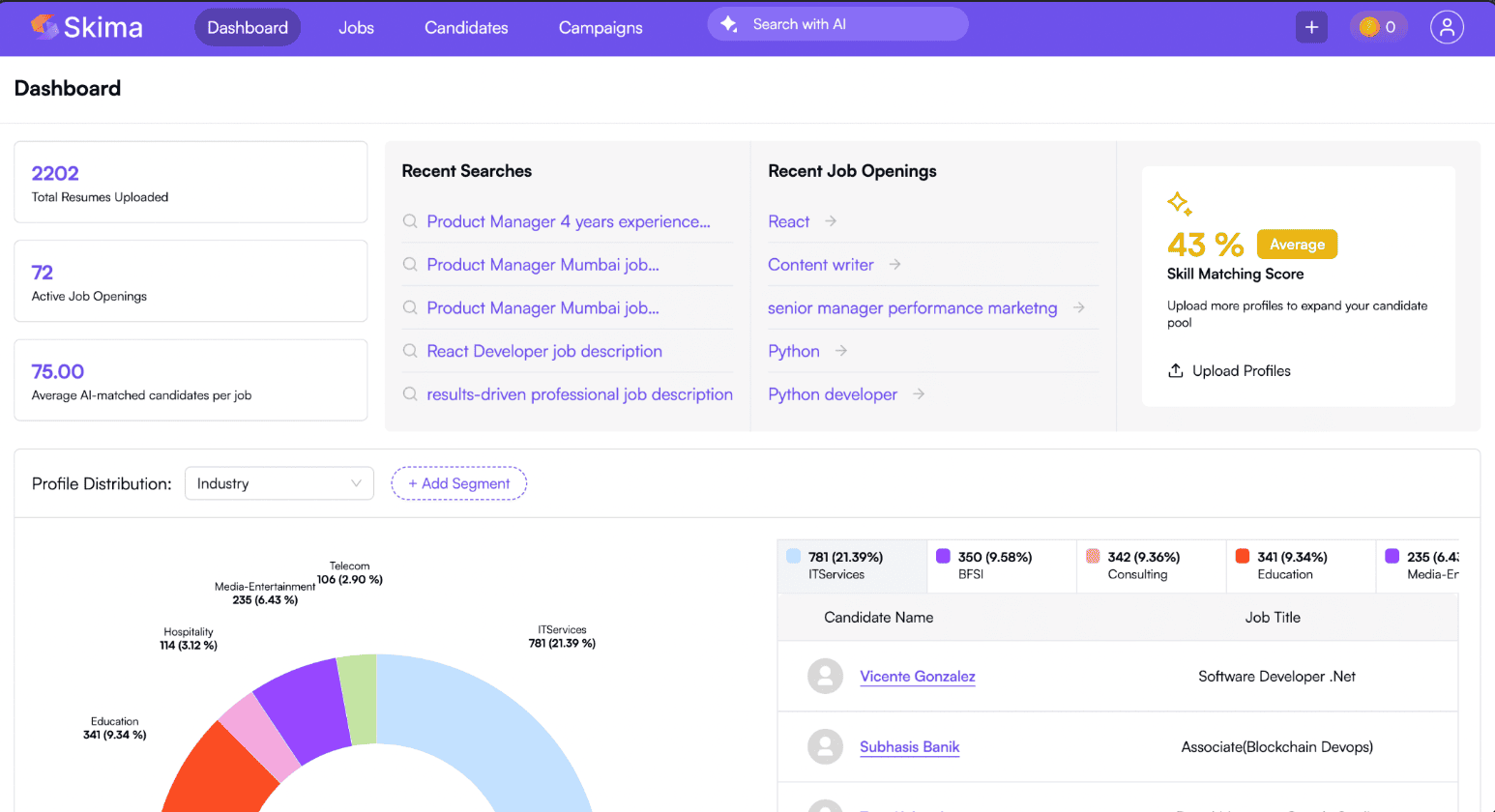Click the 72 Active Job Openings card
1495x812 pixels.
click(191, 281)
